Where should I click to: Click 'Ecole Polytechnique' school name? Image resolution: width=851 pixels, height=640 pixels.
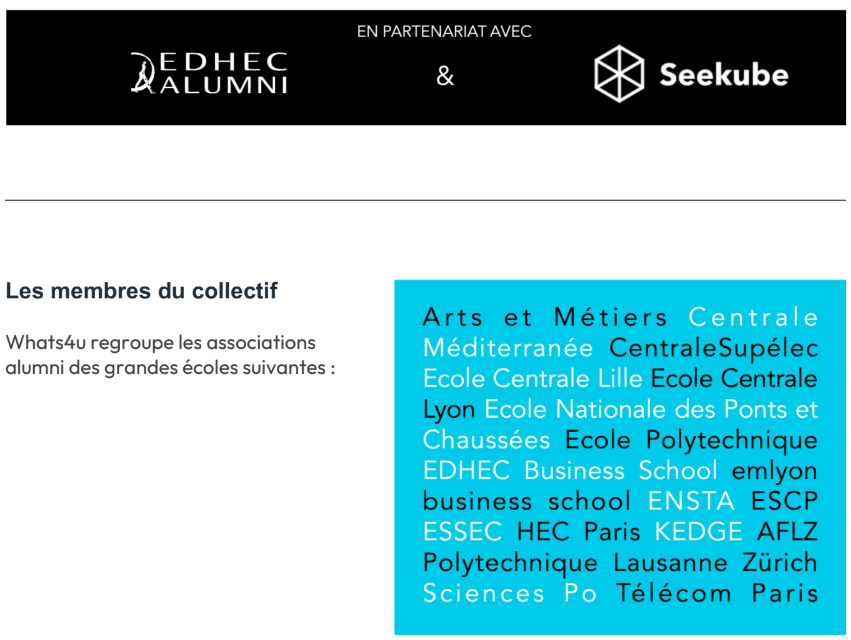(x=691, y=440)
